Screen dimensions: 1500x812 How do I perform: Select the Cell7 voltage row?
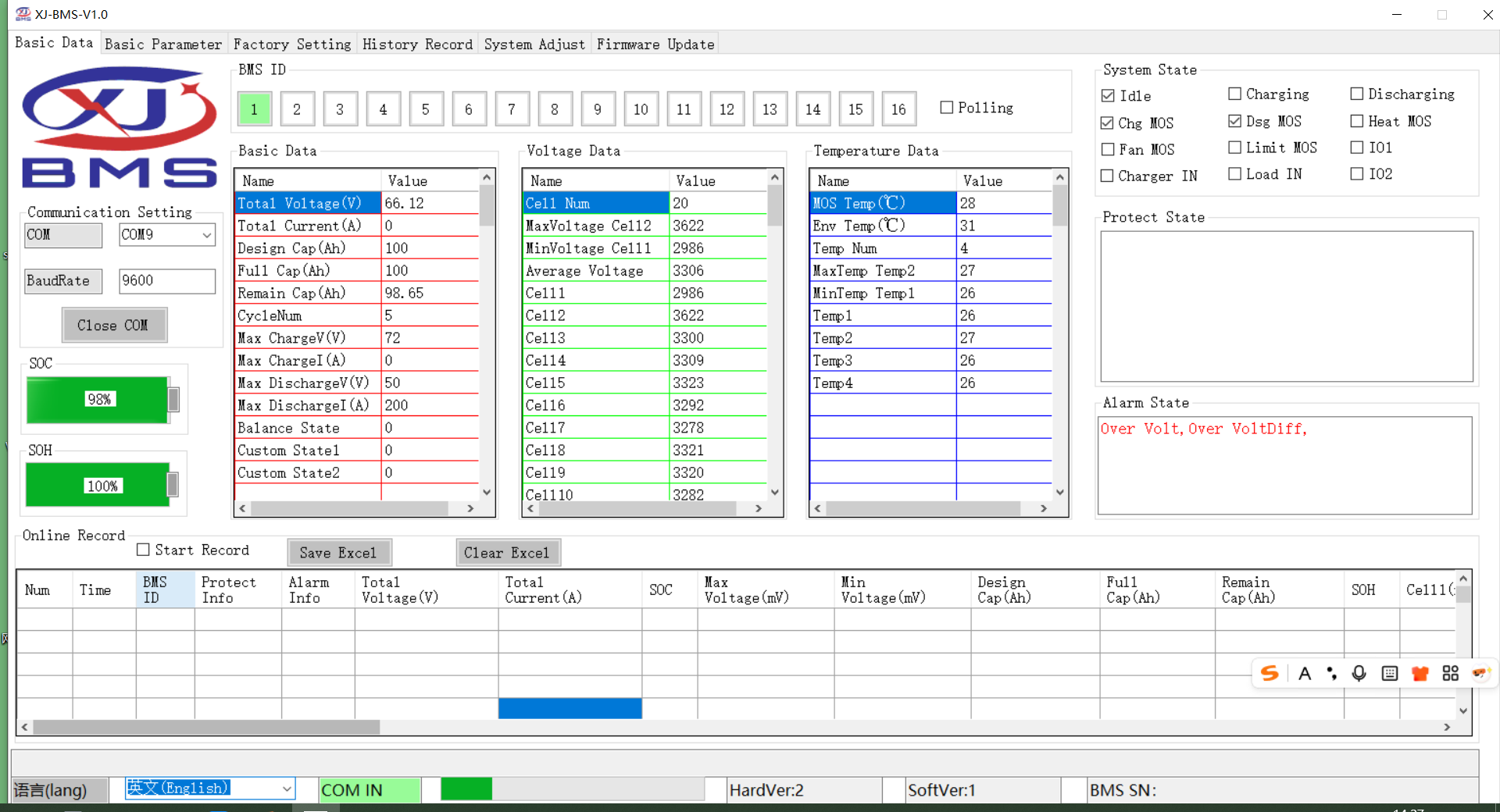[x=645, y=428]
